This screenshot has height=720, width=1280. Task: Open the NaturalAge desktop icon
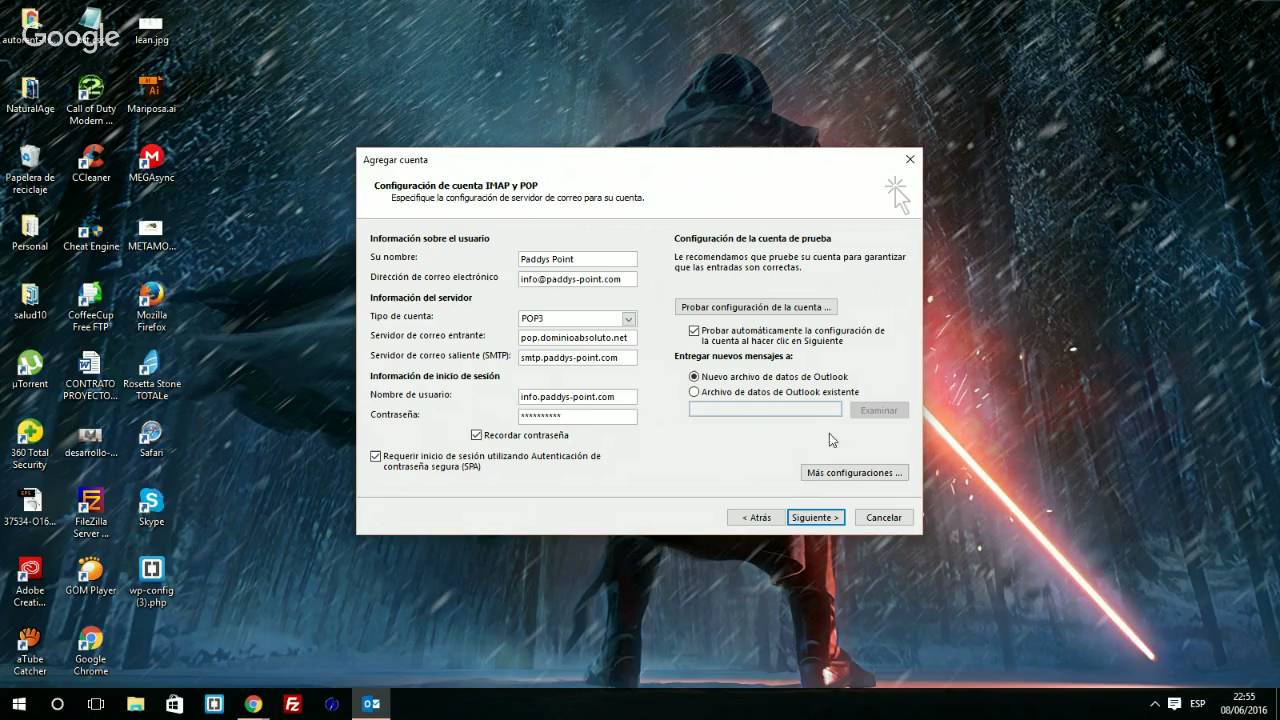coord(30,95)
